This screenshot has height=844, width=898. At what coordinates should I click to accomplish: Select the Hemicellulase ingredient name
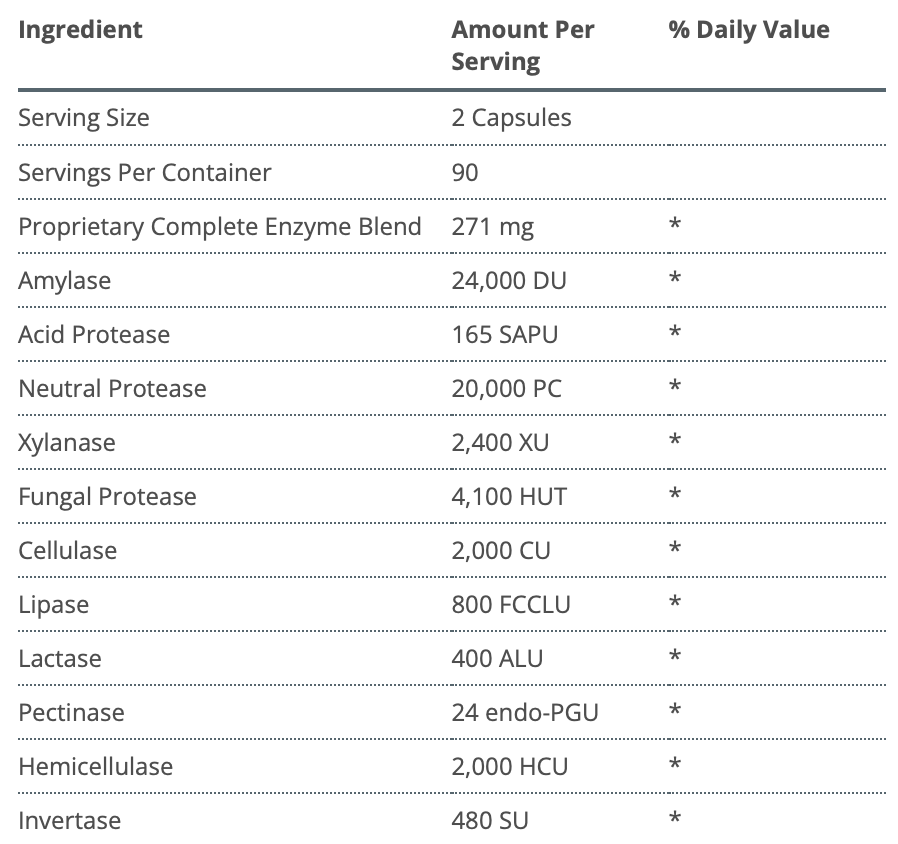pos(95,766)
